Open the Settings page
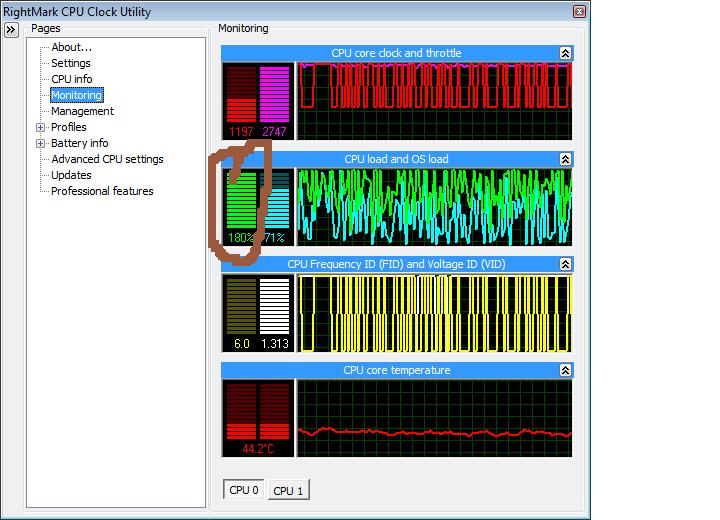 point(71,63)
